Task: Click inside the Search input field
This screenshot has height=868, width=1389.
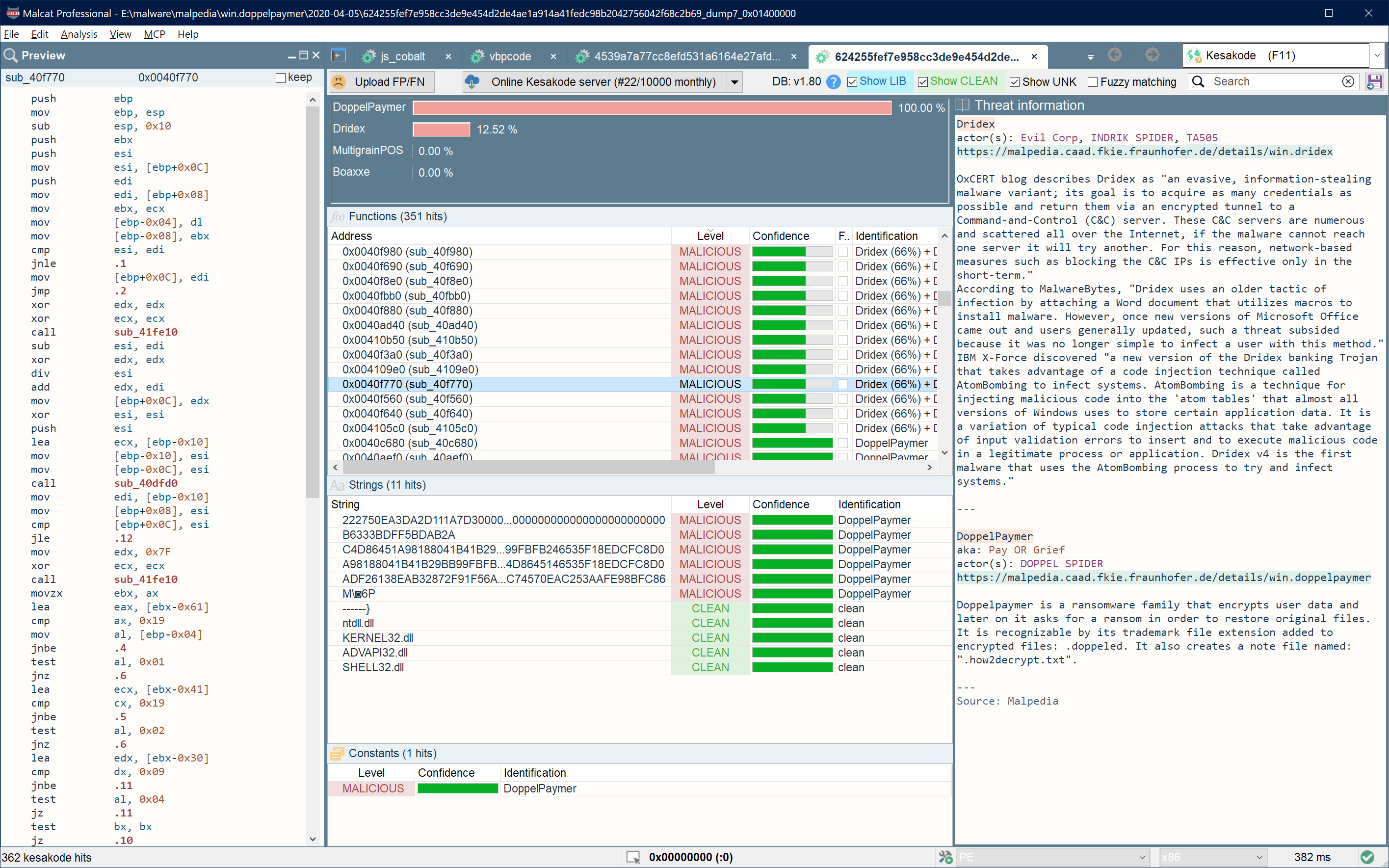Action: (1274, 81)
